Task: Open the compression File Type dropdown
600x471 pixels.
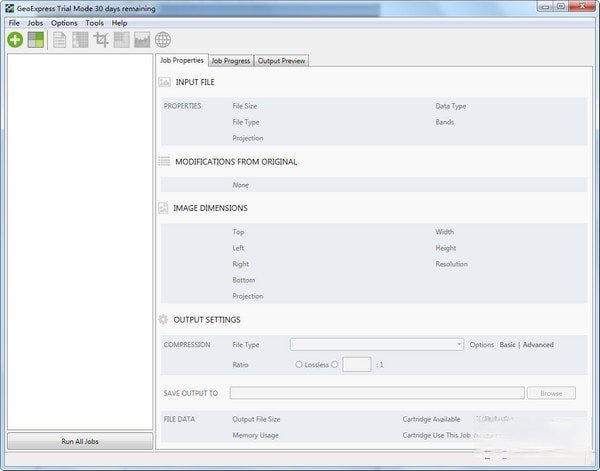Action: [x=377, y=344]
